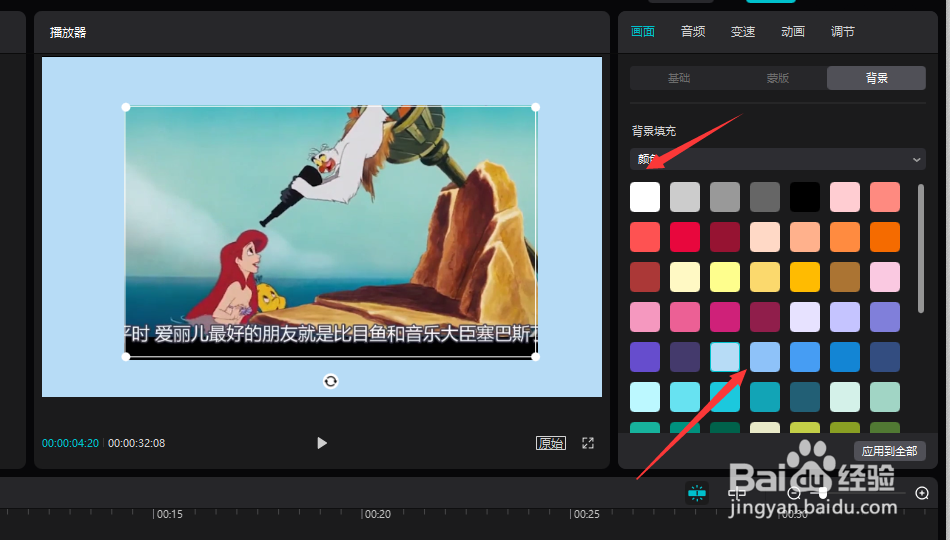950x540 pixels.
Task: Click the 00:15 mark on timeline ruler
Action: (x=170, y=514)
